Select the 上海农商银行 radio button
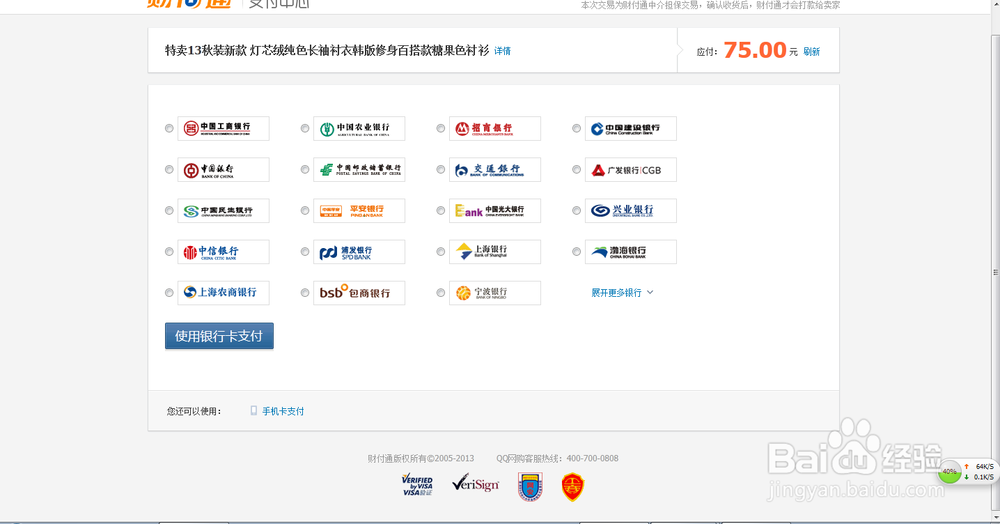1000x524 pixels. [x=169, y=293]
